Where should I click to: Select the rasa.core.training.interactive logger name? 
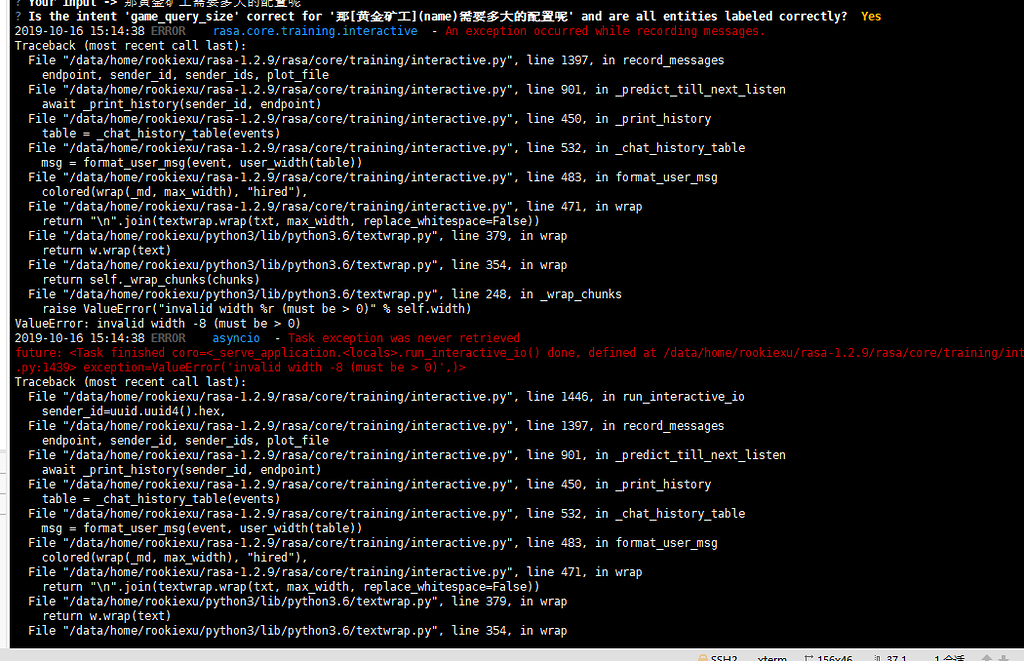314,31
